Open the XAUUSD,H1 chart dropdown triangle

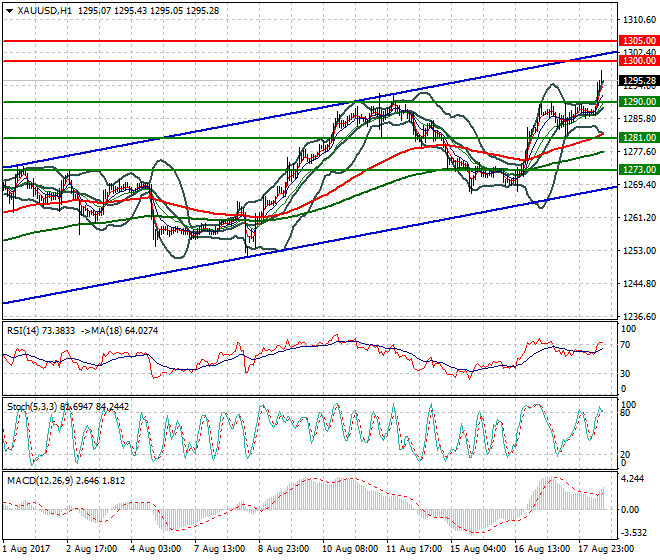point(9,11)
